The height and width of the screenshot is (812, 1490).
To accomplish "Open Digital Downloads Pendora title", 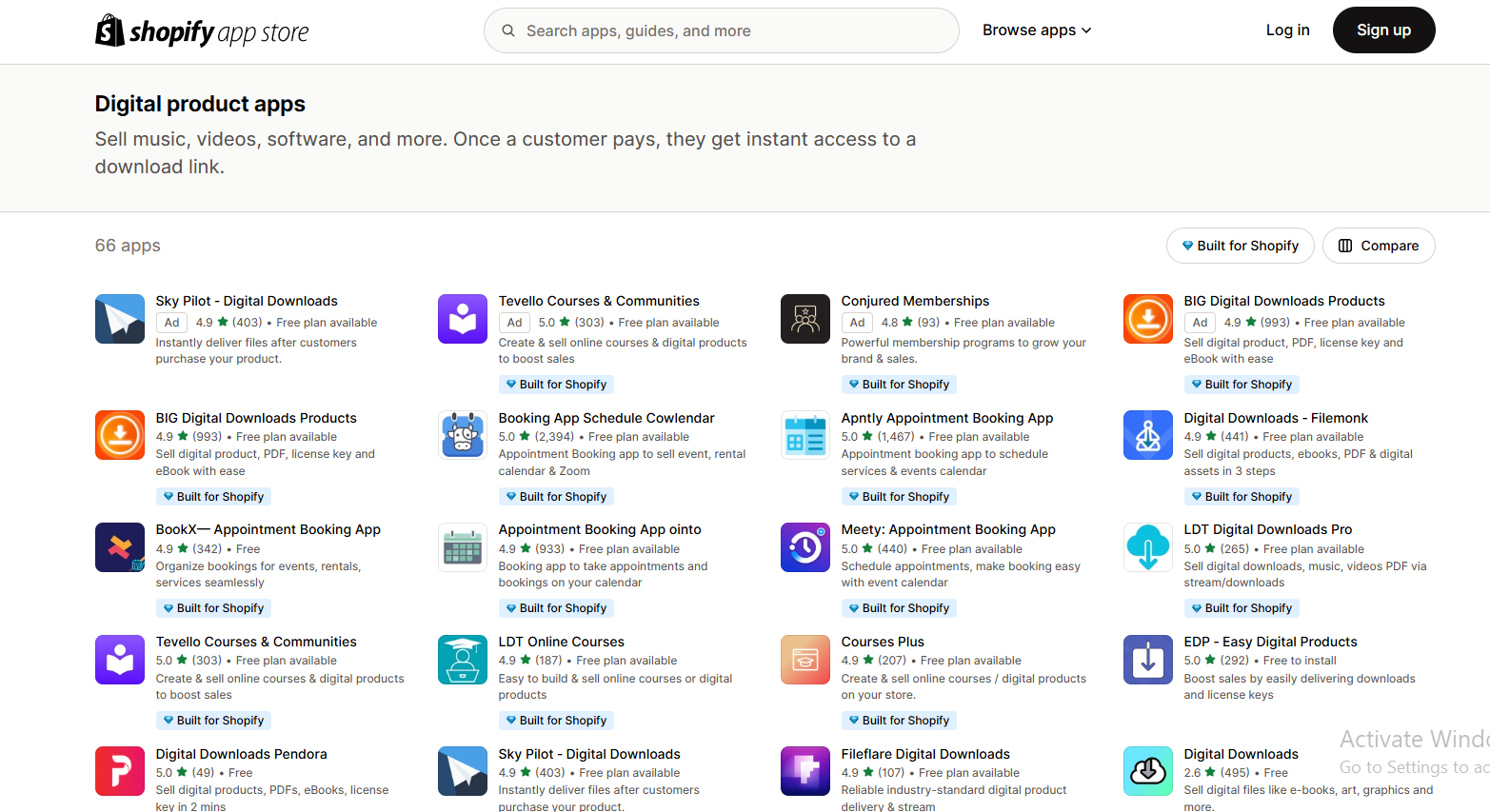I will [242, 754].
